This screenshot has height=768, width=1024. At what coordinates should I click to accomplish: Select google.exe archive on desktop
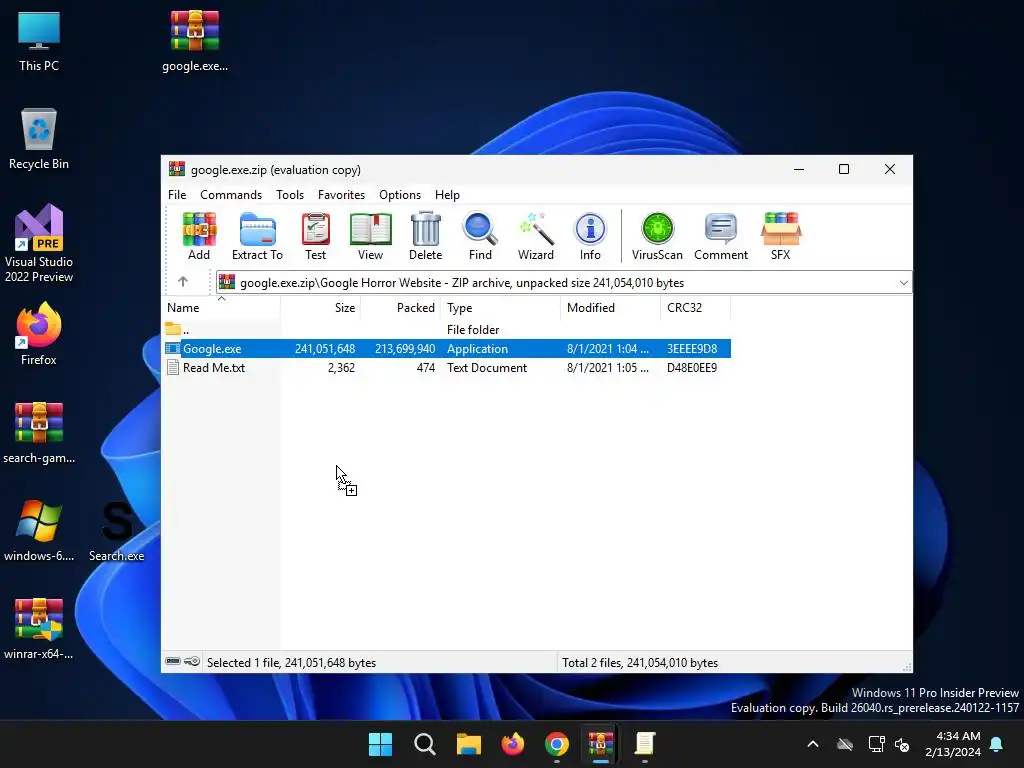(x=195, y=41)
